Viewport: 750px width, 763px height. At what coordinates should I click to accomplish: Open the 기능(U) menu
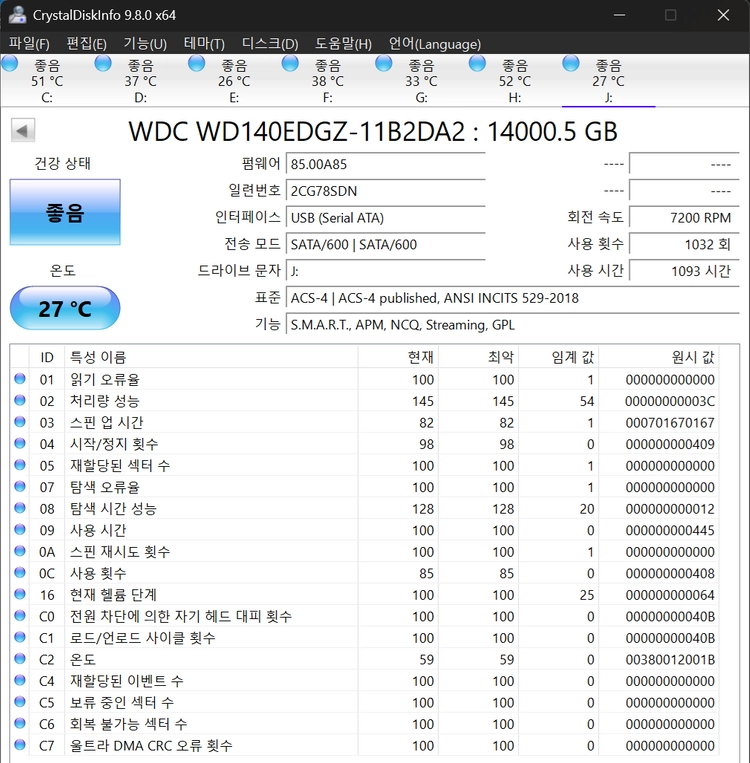point(145,44)
